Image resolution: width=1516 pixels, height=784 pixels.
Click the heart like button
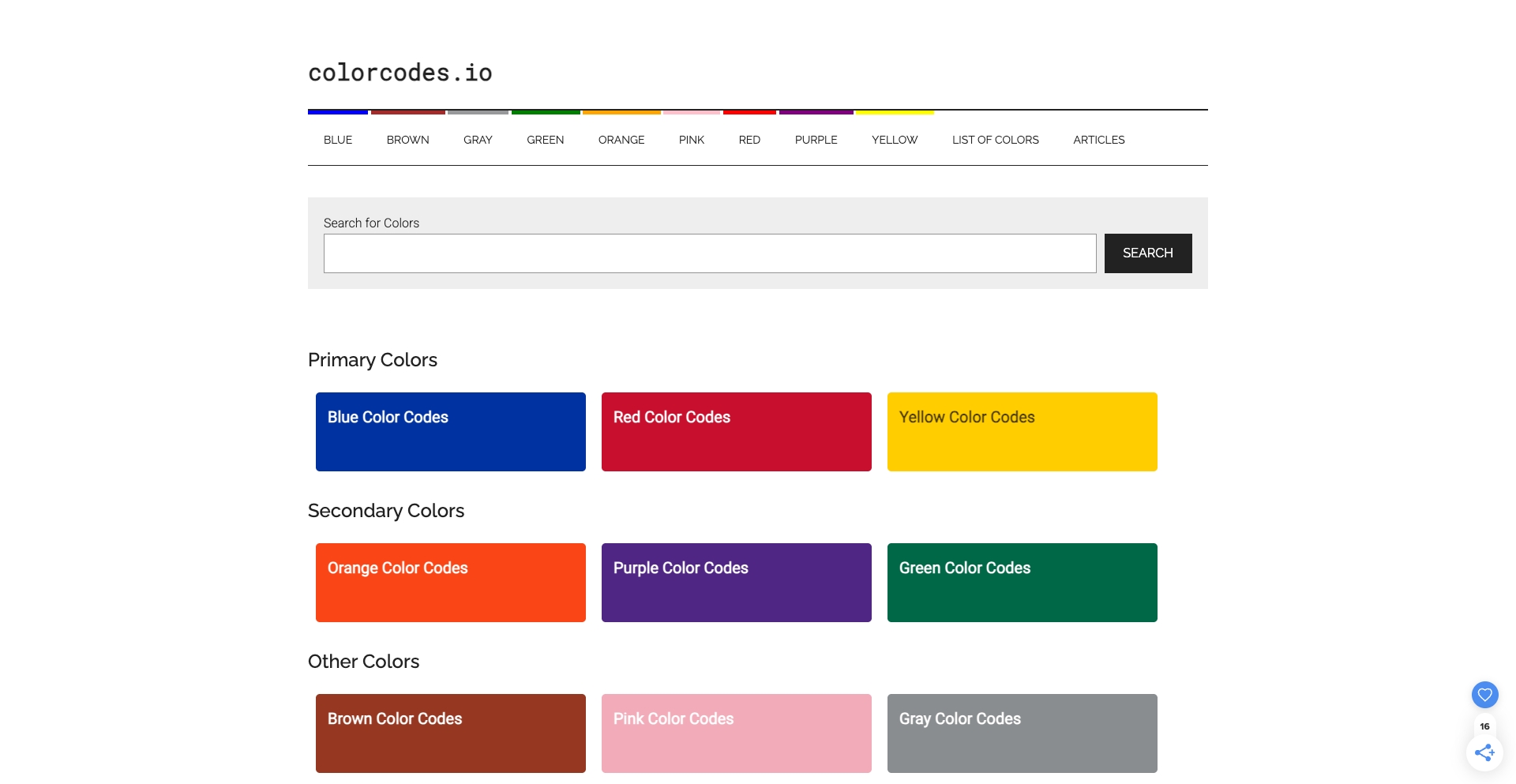click(x=1484, y=695)
